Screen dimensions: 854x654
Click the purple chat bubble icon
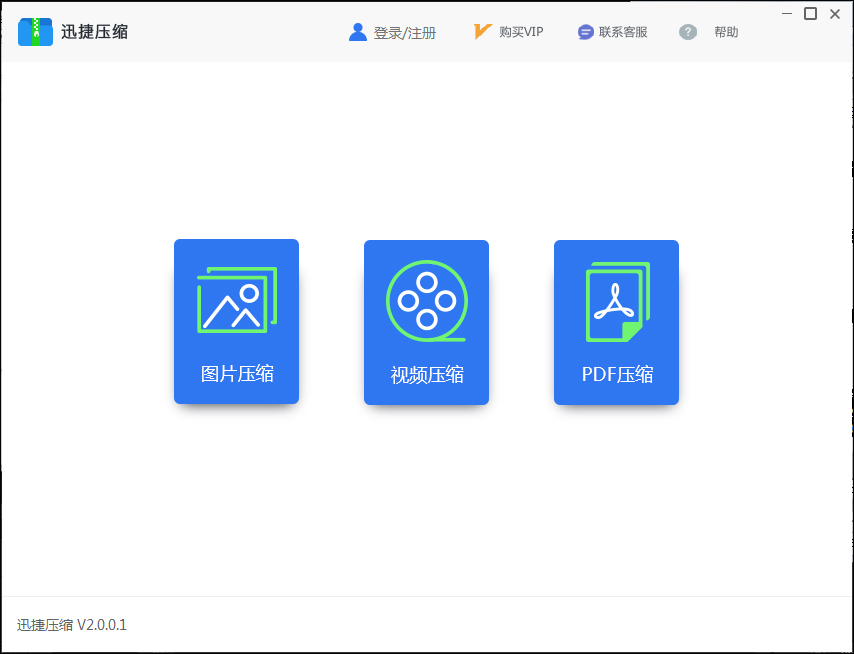[x=586, y=32]
